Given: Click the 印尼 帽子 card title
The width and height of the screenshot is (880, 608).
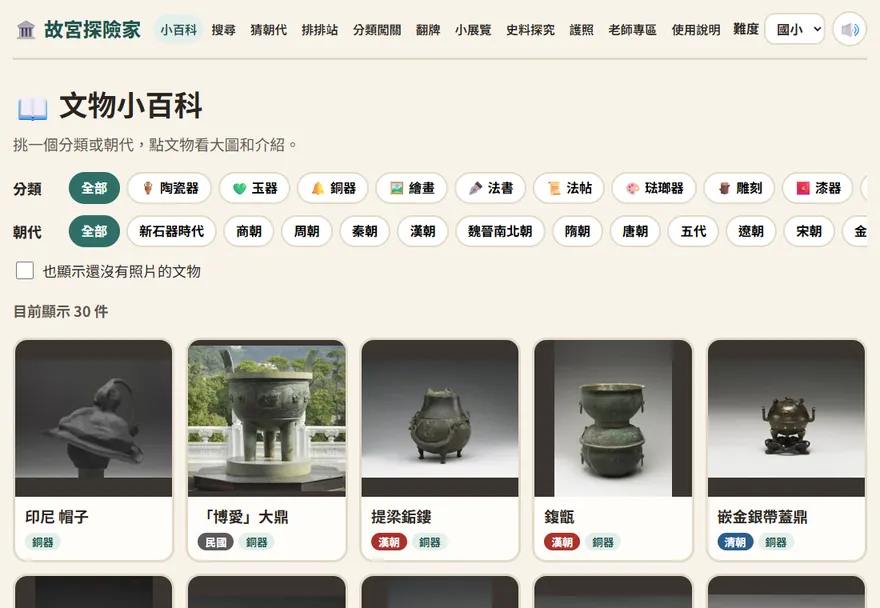Looking at the screenshot, I should (x=57, y=516).
